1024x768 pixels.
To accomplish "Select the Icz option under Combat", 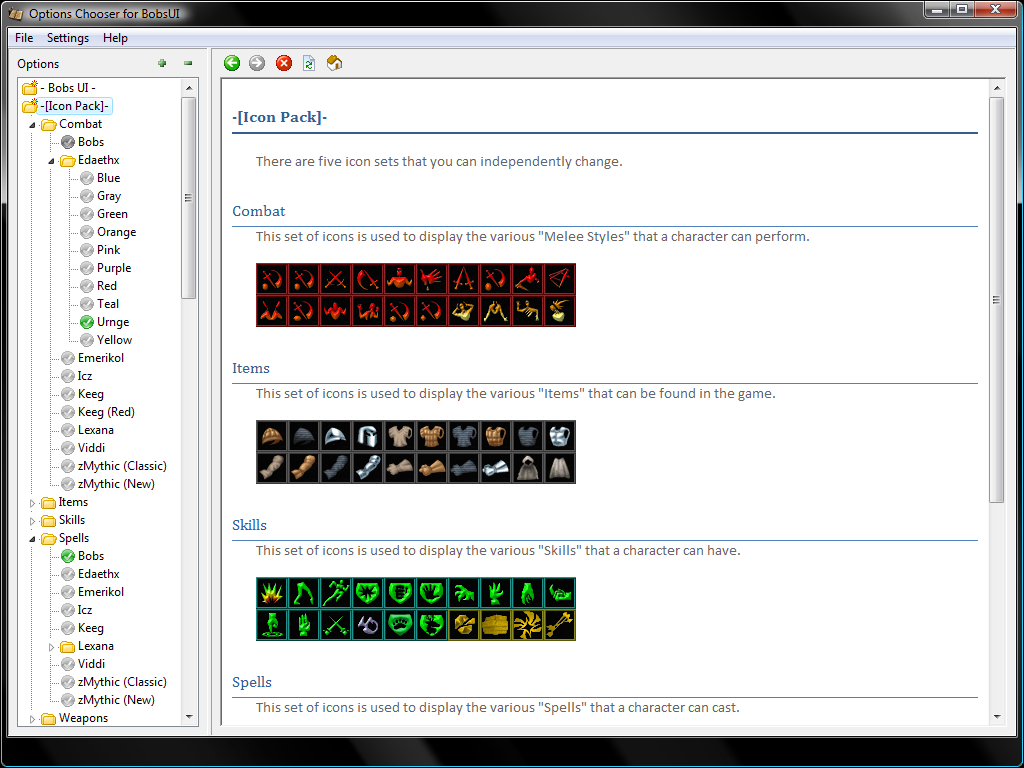I will tap(85, 376).
